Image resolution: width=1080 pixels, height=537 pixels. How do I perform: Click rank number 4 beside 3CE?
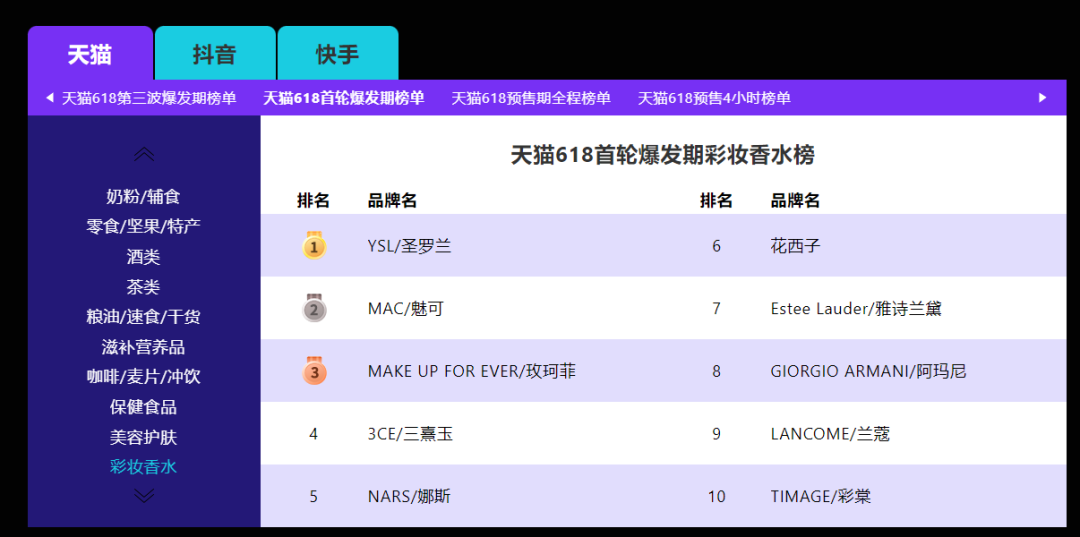(313, 434)
